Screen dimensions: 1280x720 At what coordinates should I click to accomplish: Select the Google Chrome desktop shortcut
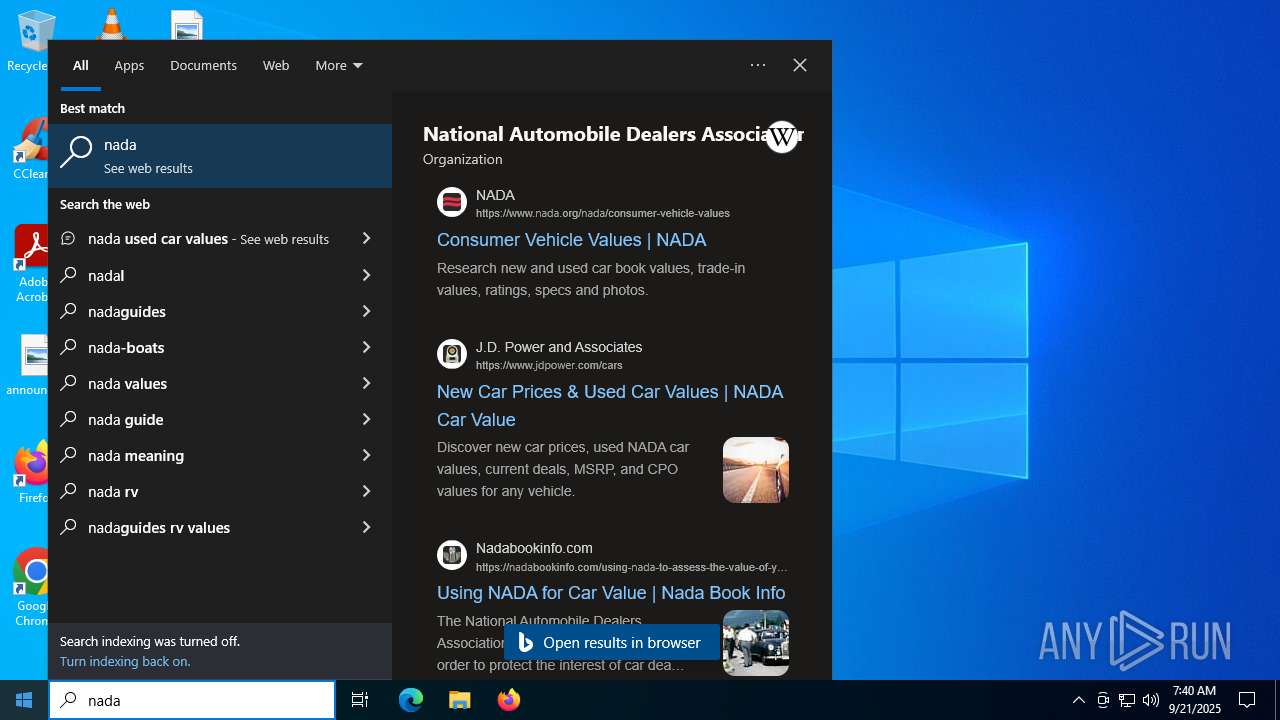pos(30,588)
